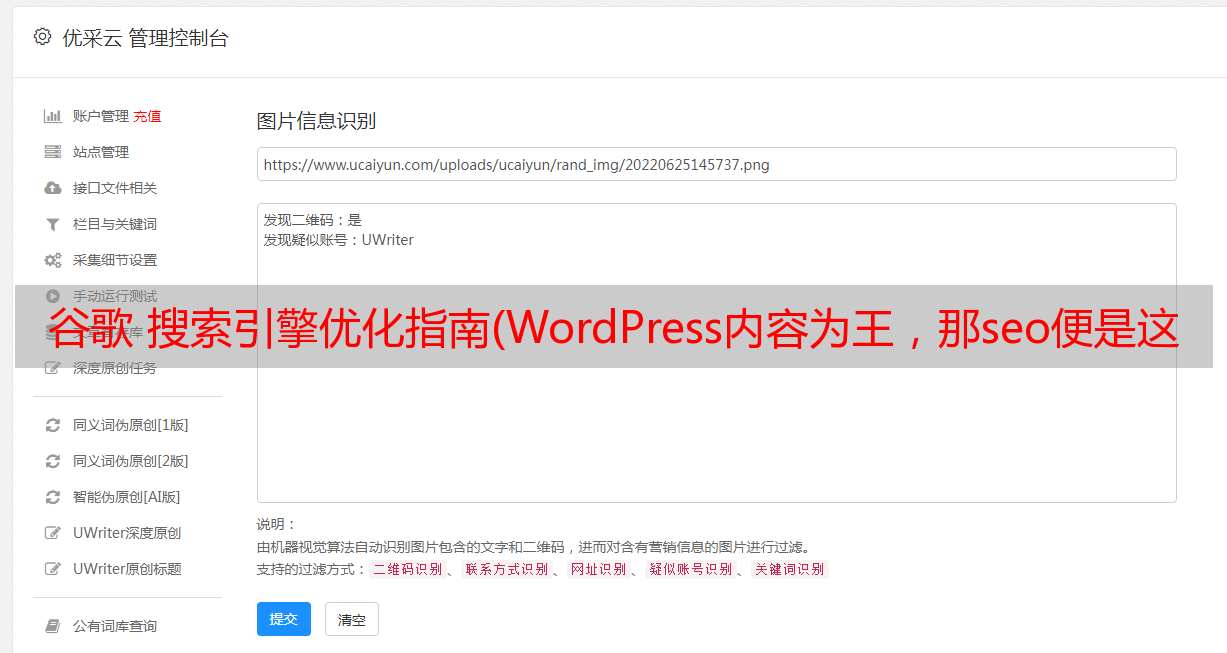
Task: Click inside the recognition result text area
Action: coord(716,353)
